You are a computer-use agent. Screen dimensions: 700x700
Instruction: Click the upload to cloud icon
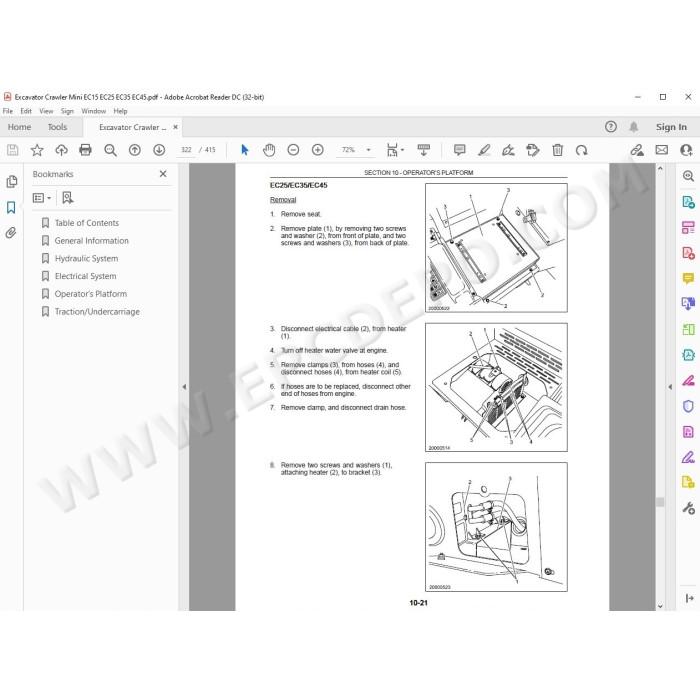click(x=61, y=150)
